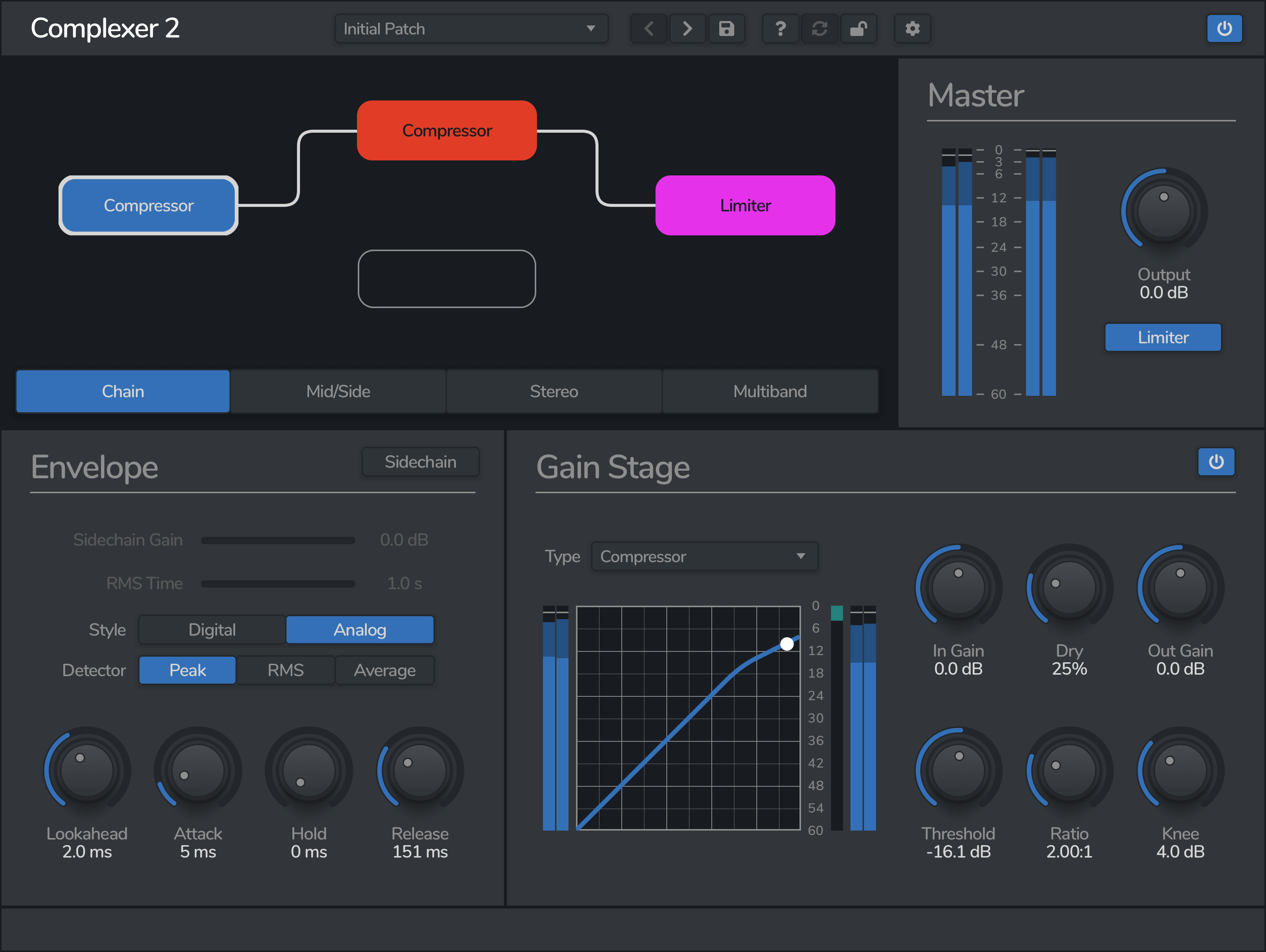Open the Sidechain panel
Screen dimensions: 1266x952
pyautogui.click(x=420, y=462)
